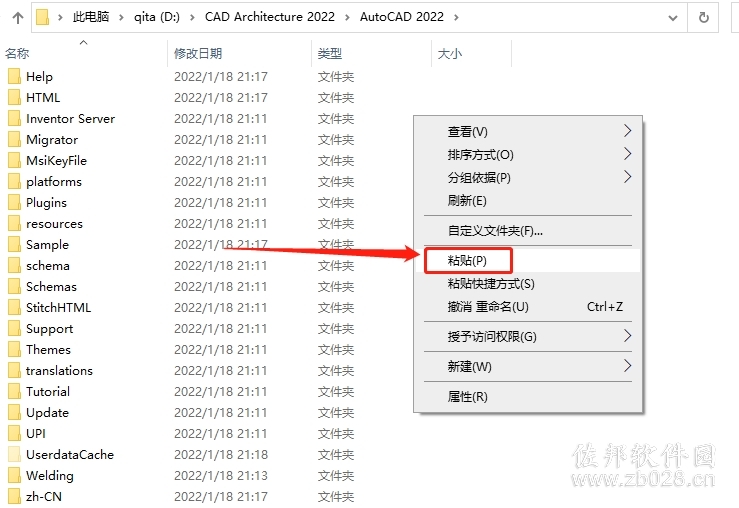
Task: Click date 2022/1/18 21:18 of UserdataCache
Action: coord(221,454)
